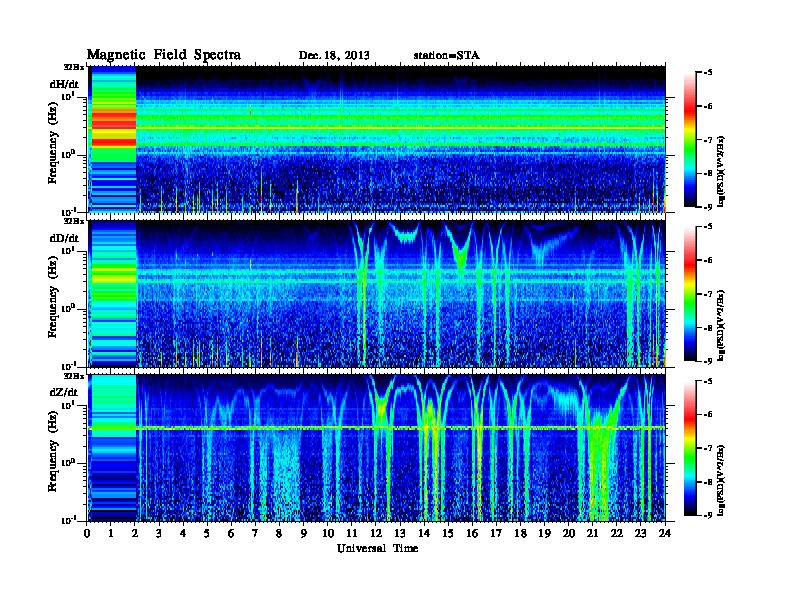Image resolution: width=792 pixels, height=612 pixels.
Task: Click the 'dD/dt' panel label
Action: click(64, 238)
